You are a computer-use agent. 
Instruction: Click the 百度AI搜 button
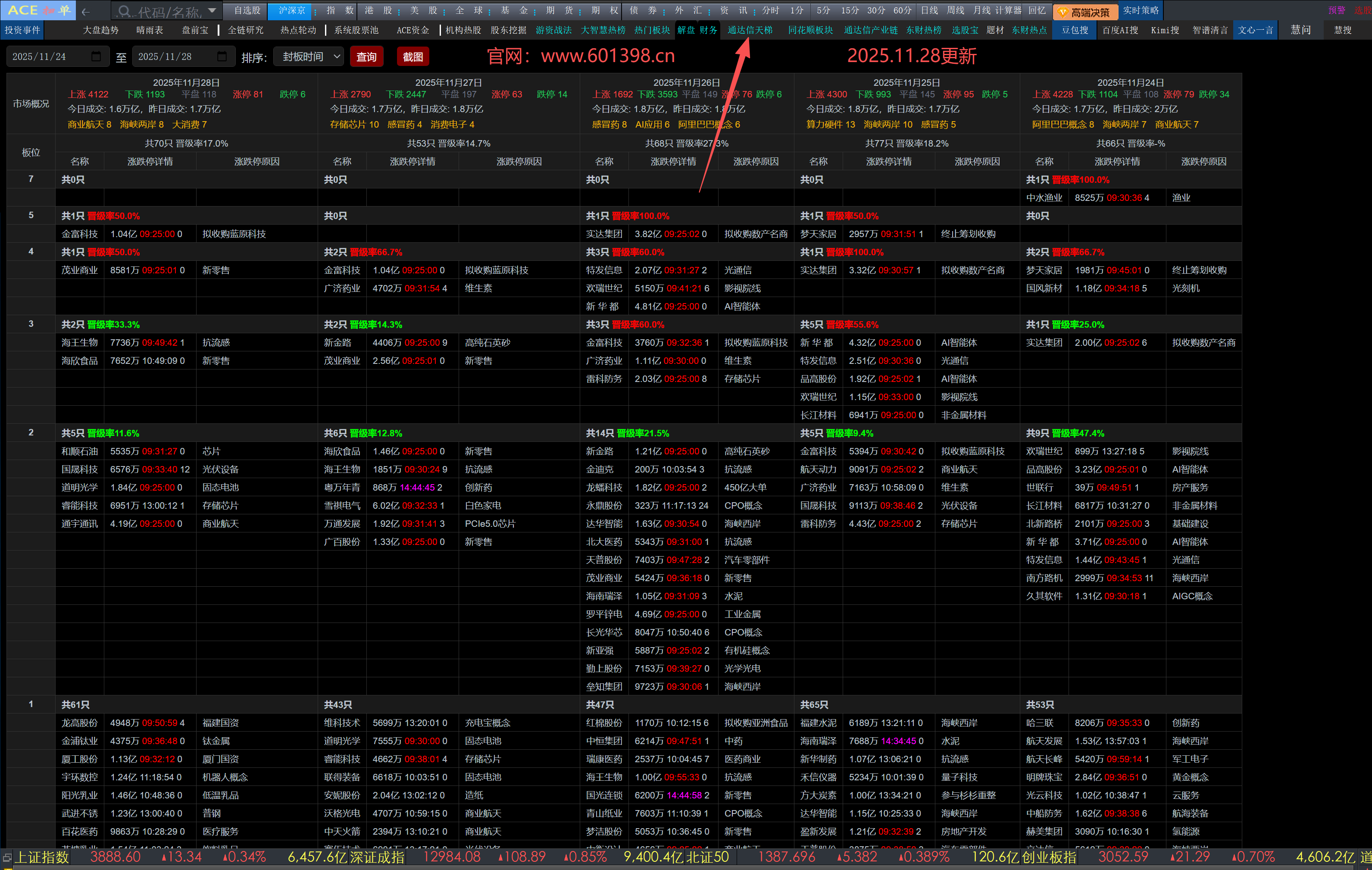1120,30
